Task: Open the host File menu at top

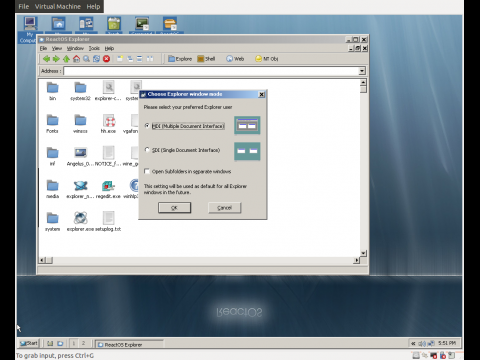Action: point(24,6)
